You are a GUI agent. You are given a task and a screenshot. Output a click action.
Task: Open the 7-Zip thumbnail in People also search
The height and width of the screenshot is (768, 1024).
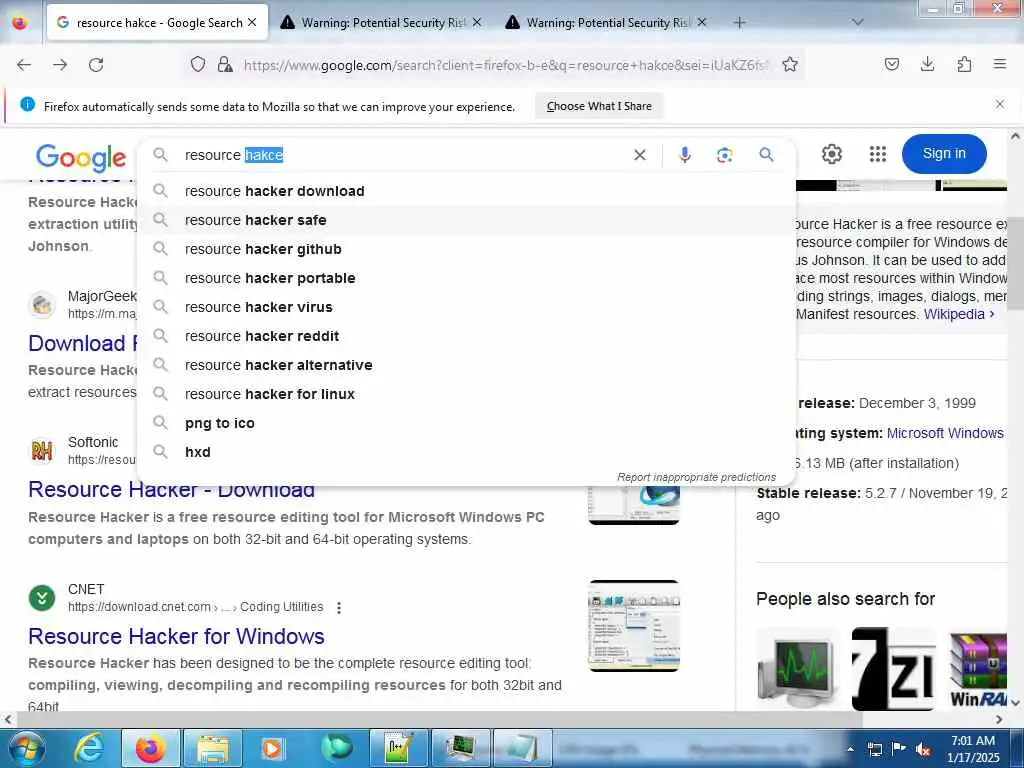pos(894,669)
